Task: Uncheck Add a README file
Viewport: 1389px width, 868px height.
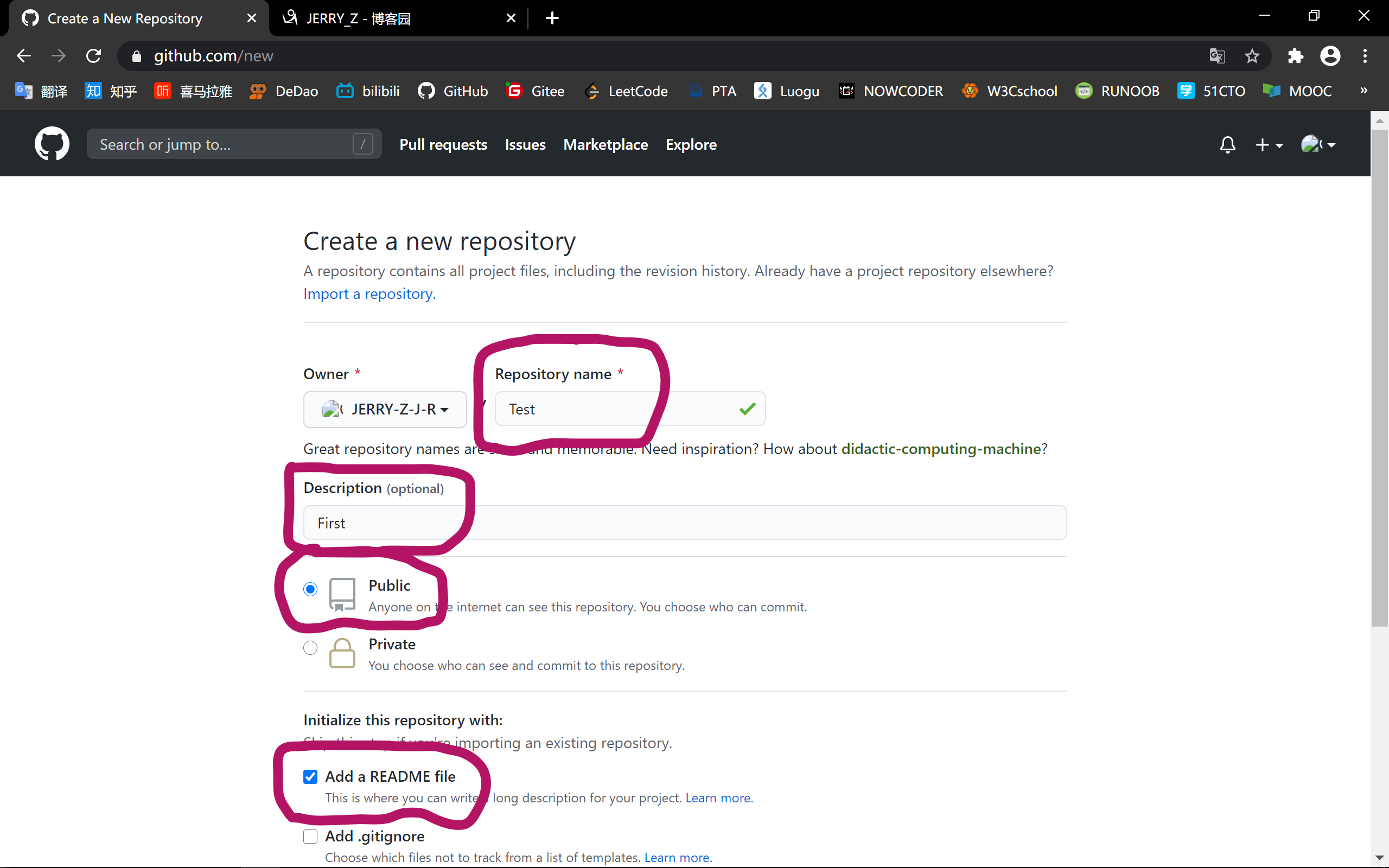Action: pyautogui.click(x=310, y=777)
